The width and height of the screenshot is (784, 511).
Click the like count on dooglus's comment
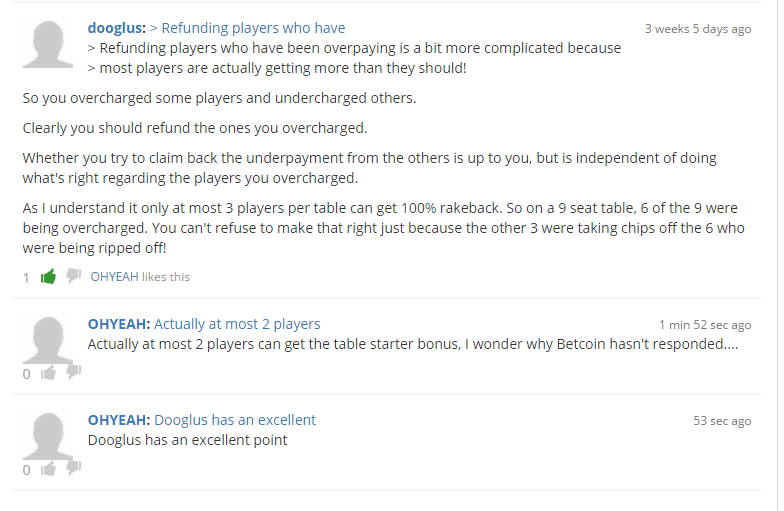(x=26, y=278)
